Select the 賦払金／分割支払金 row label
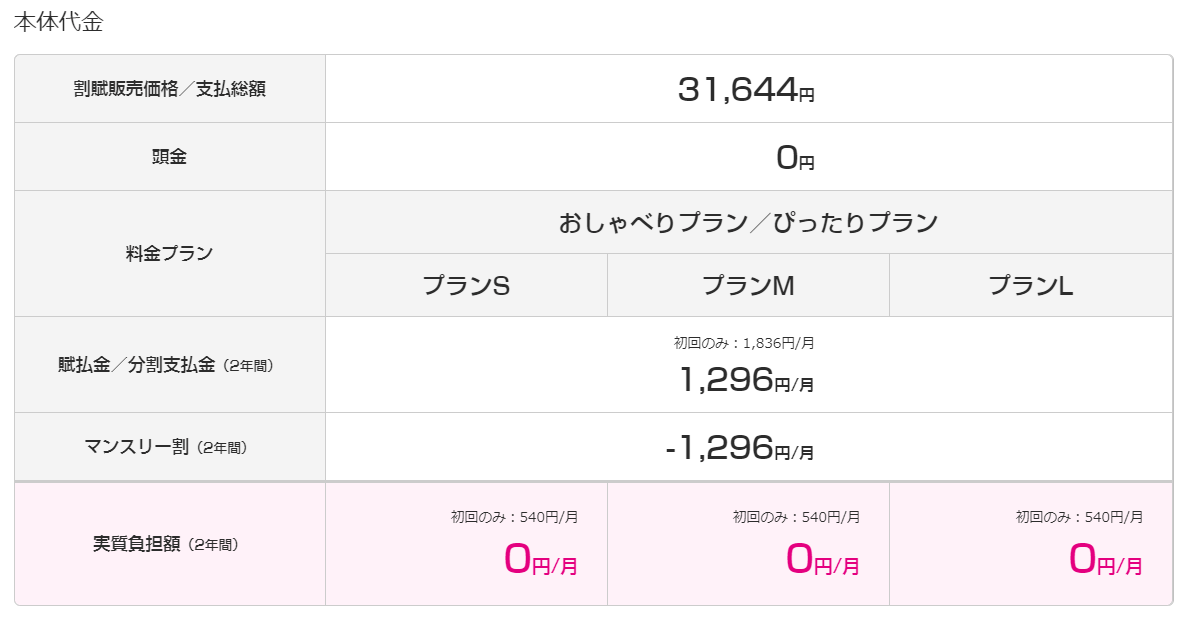Screen dimensions: 1184x617 pos(166,365)
